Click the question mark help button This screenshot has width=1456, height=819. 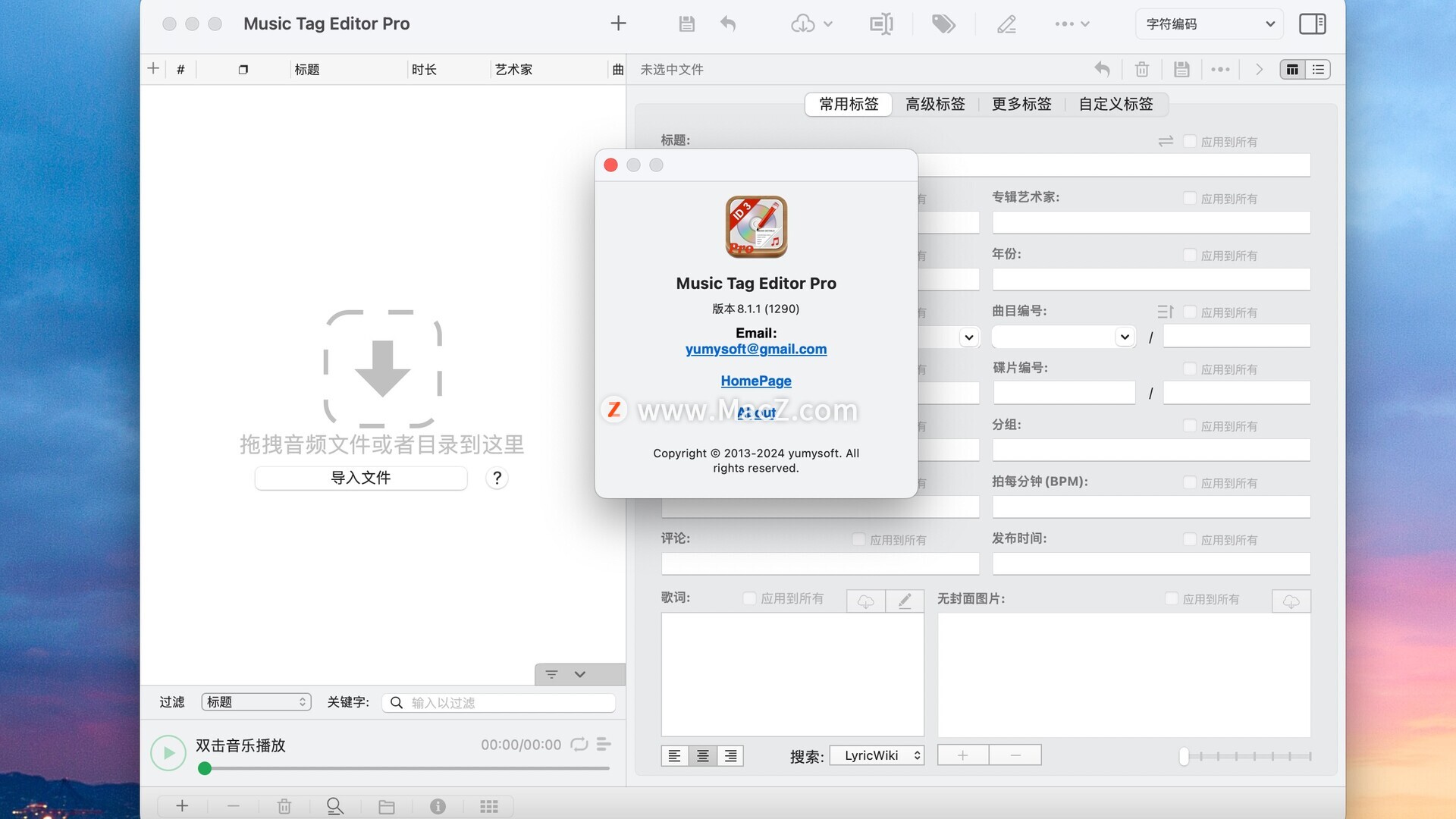coord(497,478)
